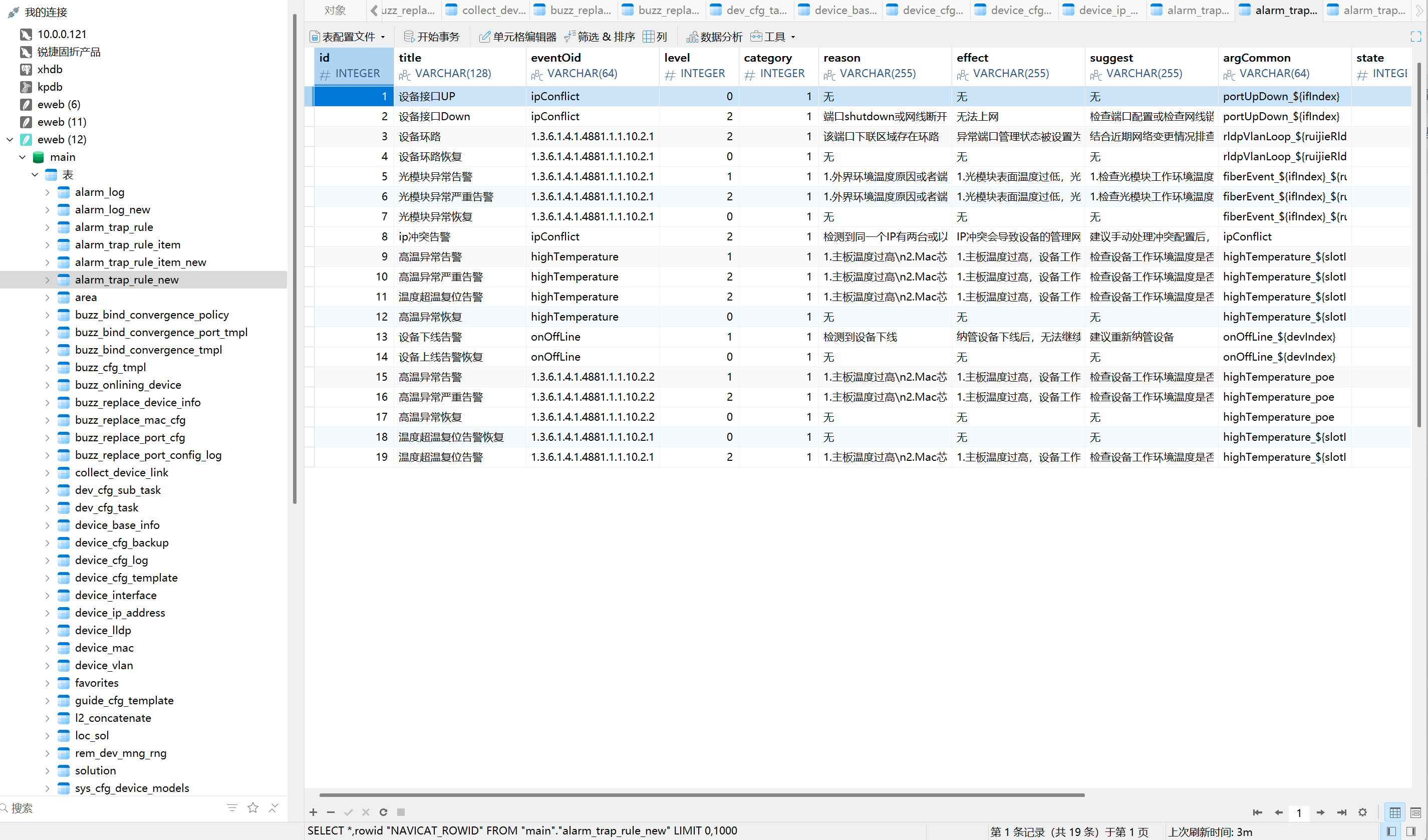This screenshot has height=840, width=1428.
Task: Collapse the eweb (12) connection
Action: [10, 139]
